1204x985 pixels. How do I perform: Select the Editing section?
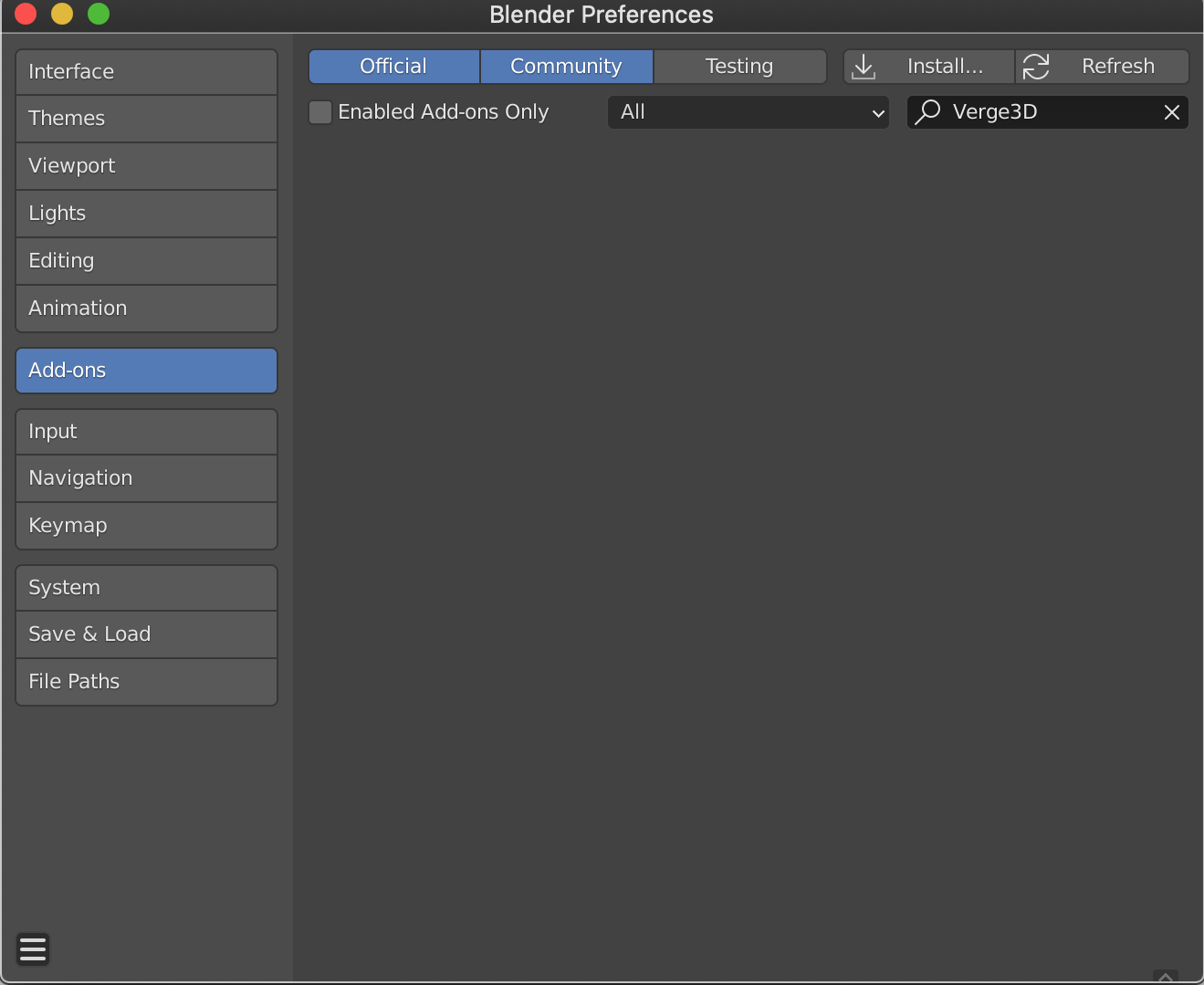(x=146, y=261)
